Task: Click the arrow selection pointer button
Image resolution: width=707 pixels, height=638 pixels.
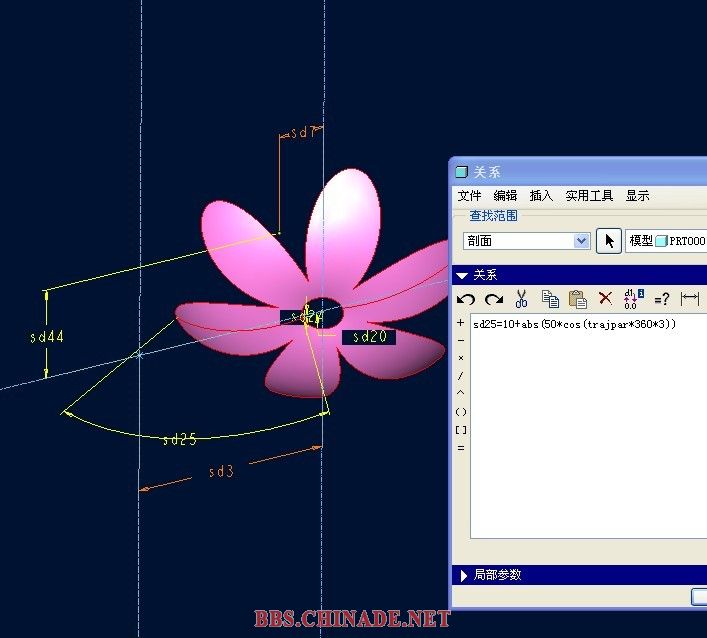Action: click(608, 241)
